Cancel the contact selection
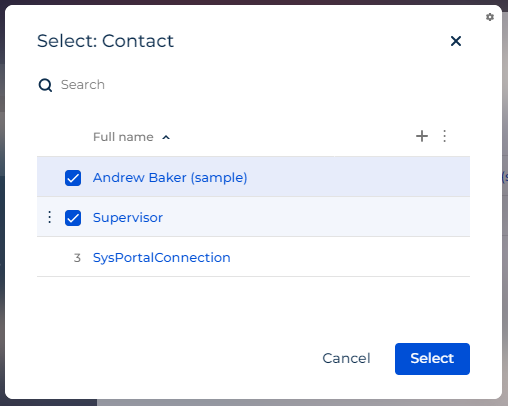Screen dimensions: 508x406 (x=346, y=358)
